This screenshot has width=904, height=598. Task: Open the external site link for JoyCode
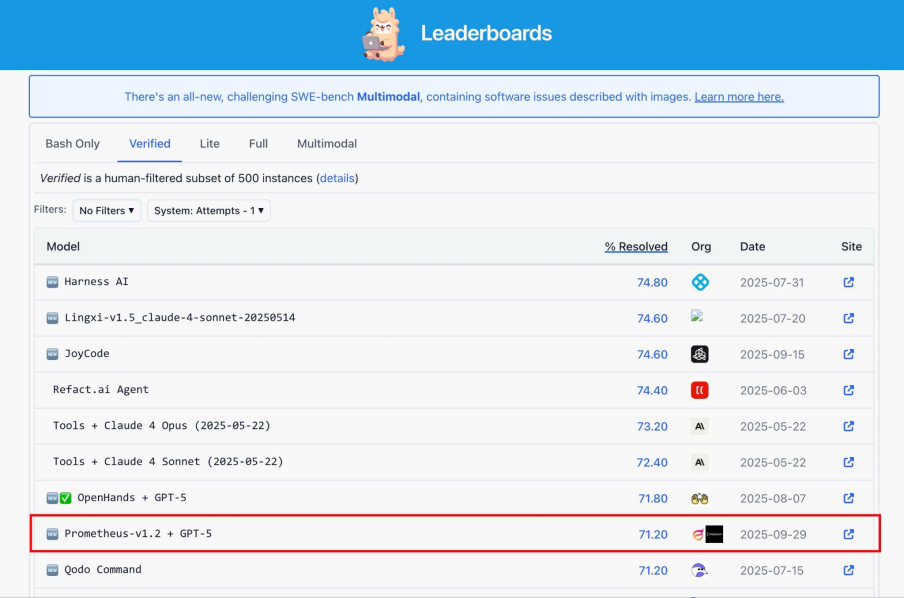click(848, 354)
